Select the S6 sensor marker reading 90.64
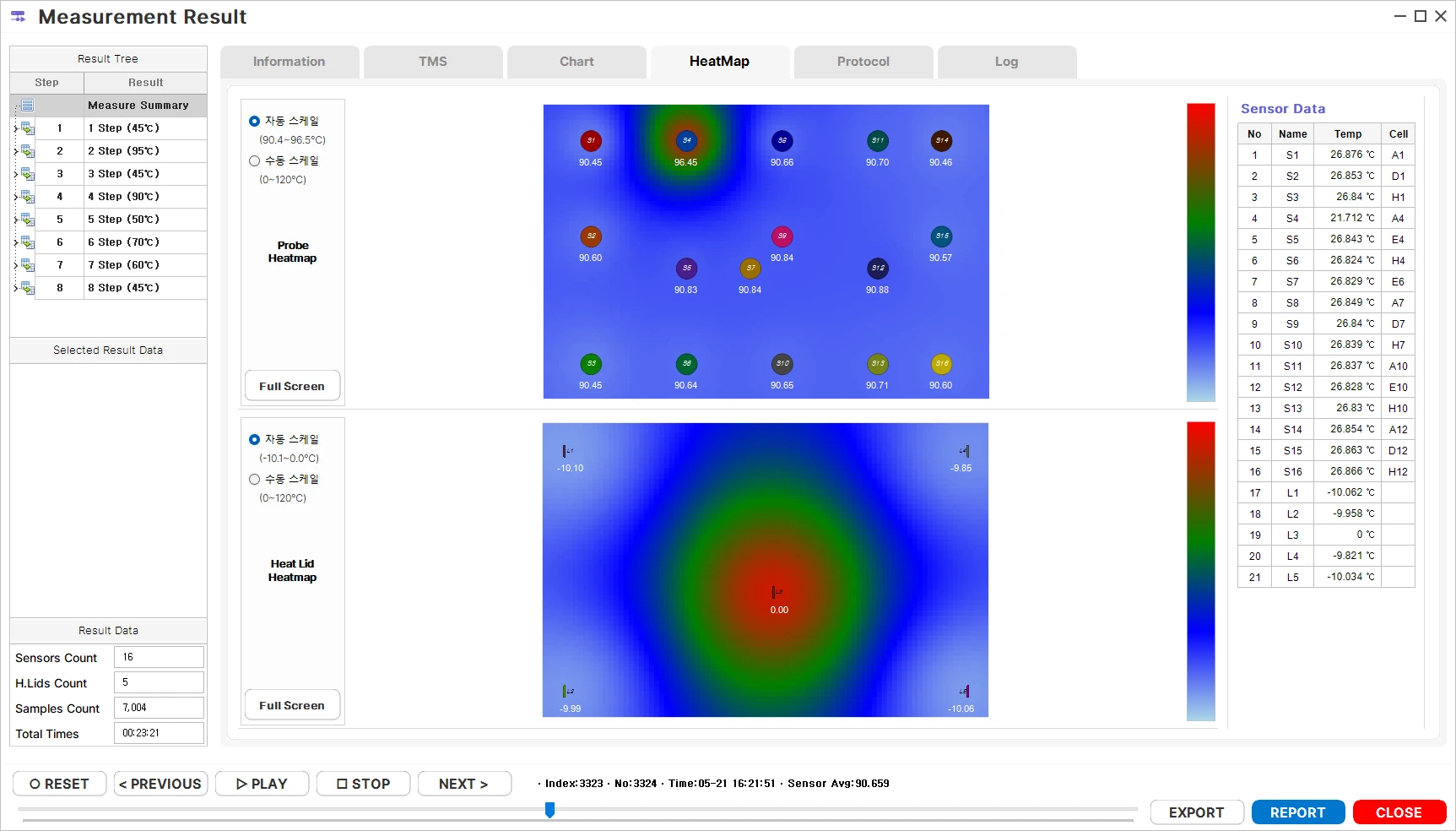The height and width of the screenshot is (831, 1456). (686, 364)
